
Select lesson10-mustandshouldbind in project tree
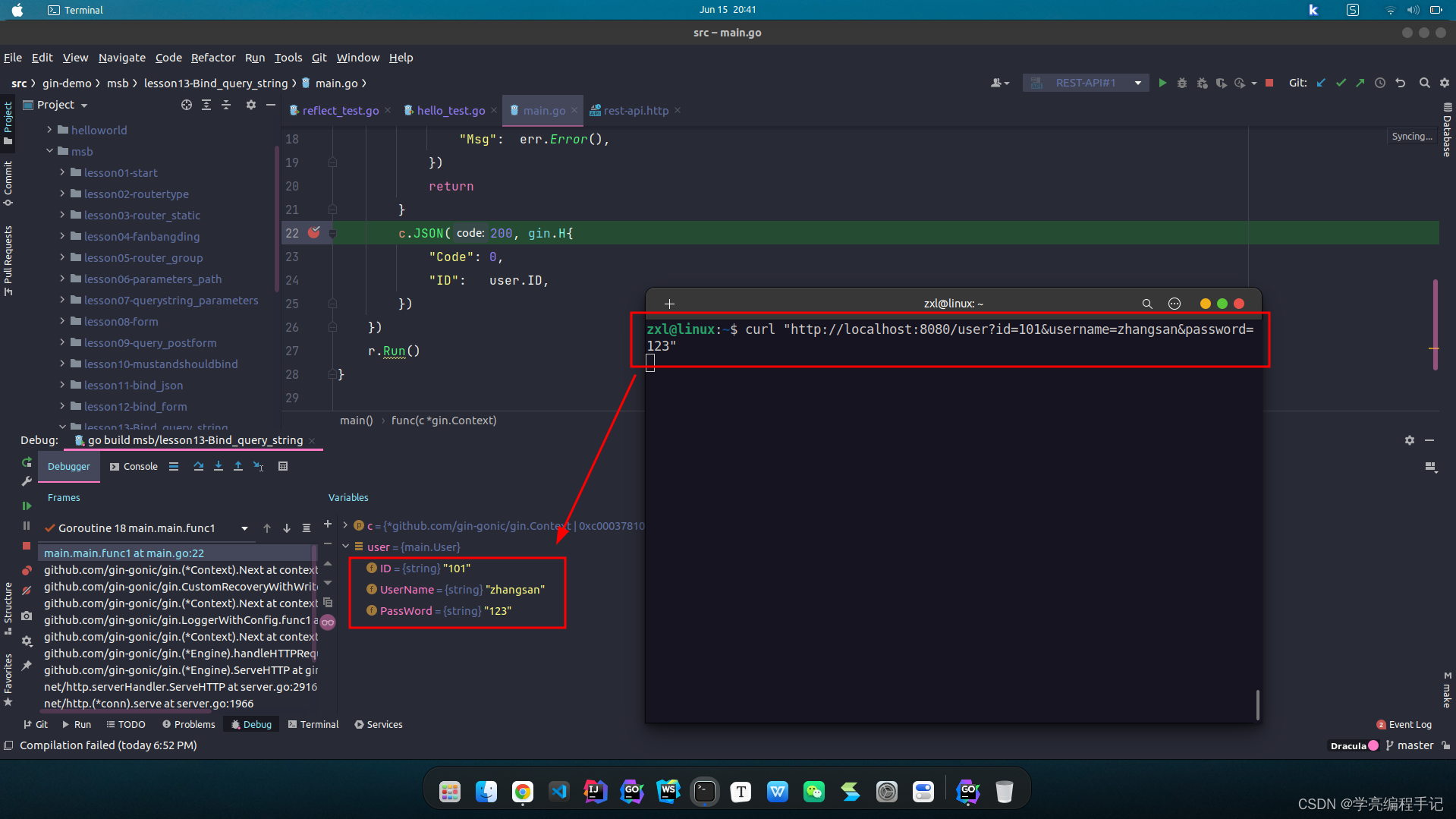[161, 364]
